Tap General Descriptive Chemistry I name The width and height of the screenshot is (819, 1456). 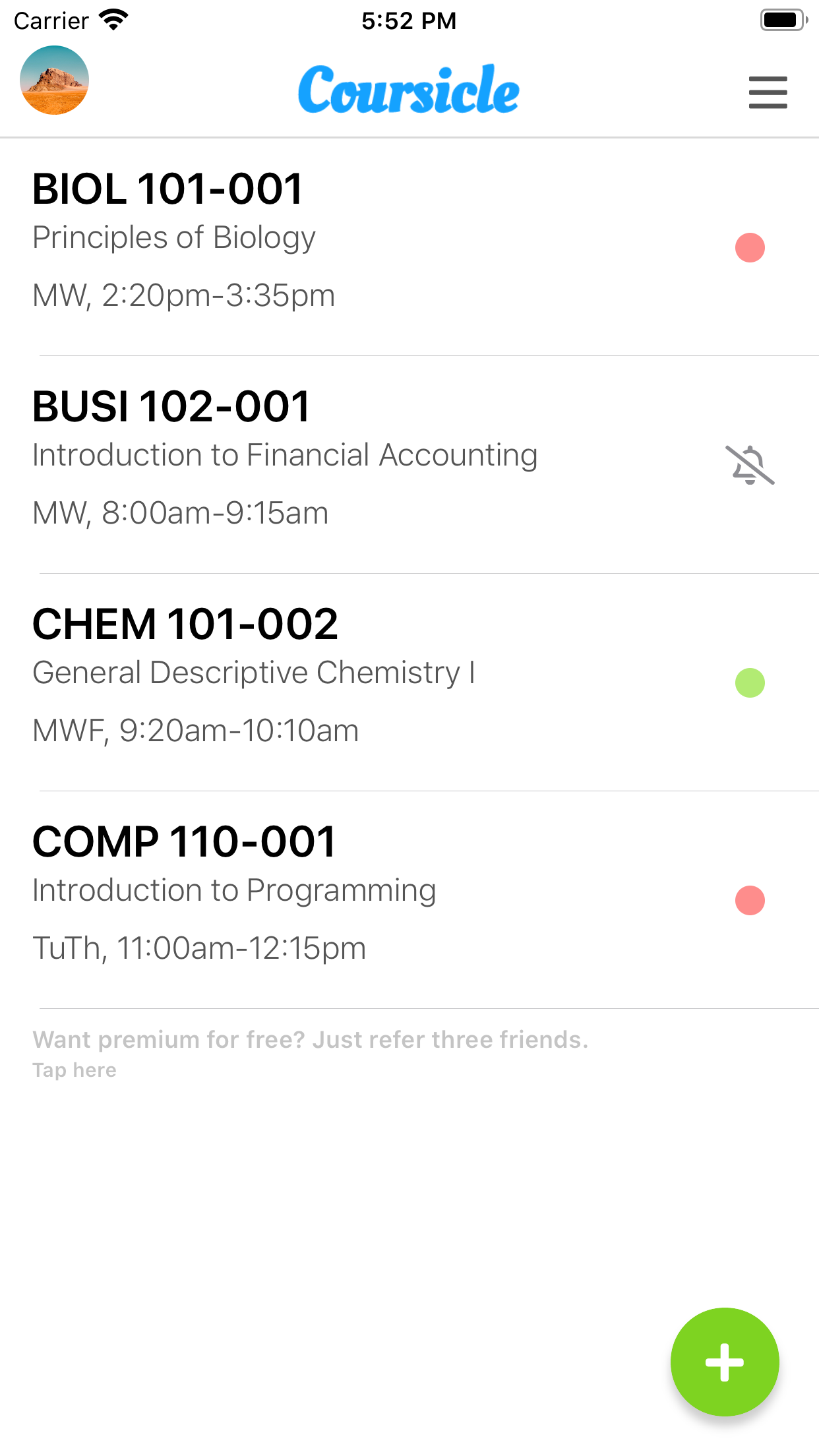click(254, 673)
